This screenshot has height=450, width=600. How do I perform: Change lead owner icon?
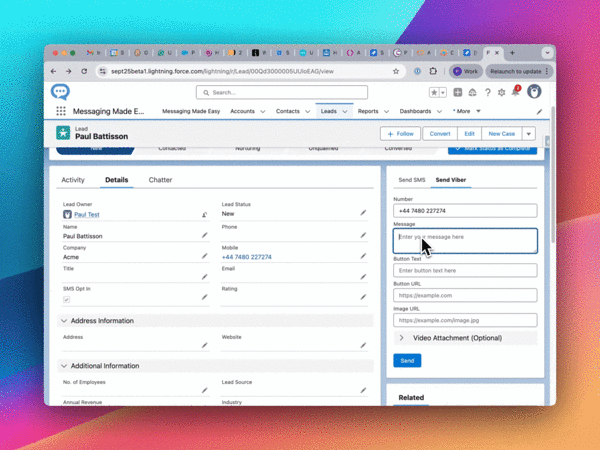[205, 214]
